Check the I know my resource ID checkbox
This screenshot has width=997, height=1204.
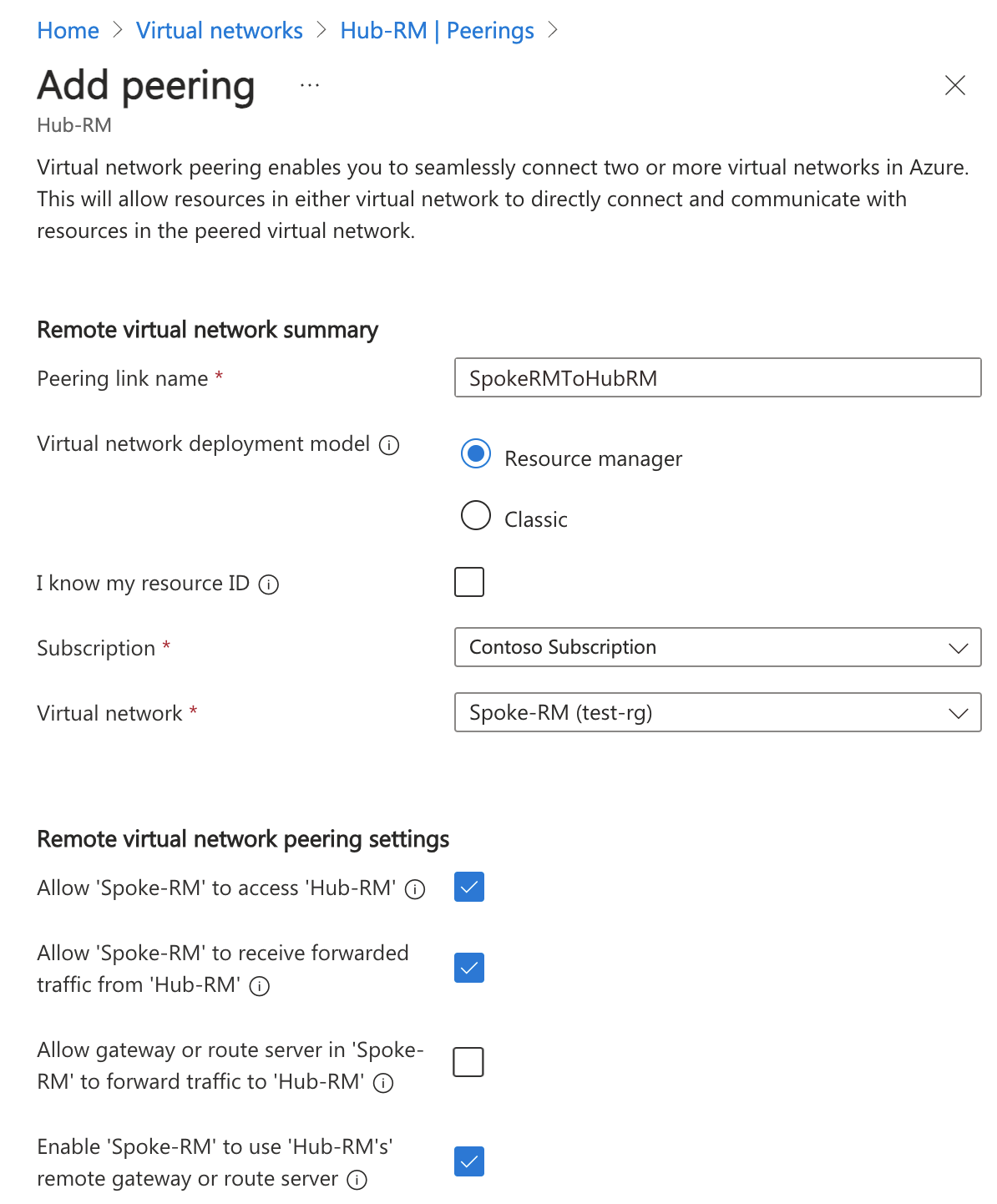[x=469, y=582]
